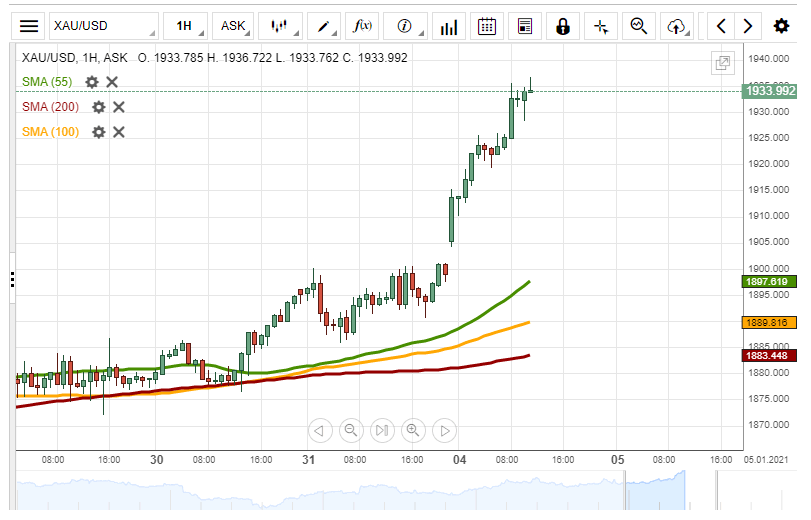Open settings for SMA (55) indicator
The height and width of the screenshot is (520, 811).
pyautogui.click(x=92, y=82)
